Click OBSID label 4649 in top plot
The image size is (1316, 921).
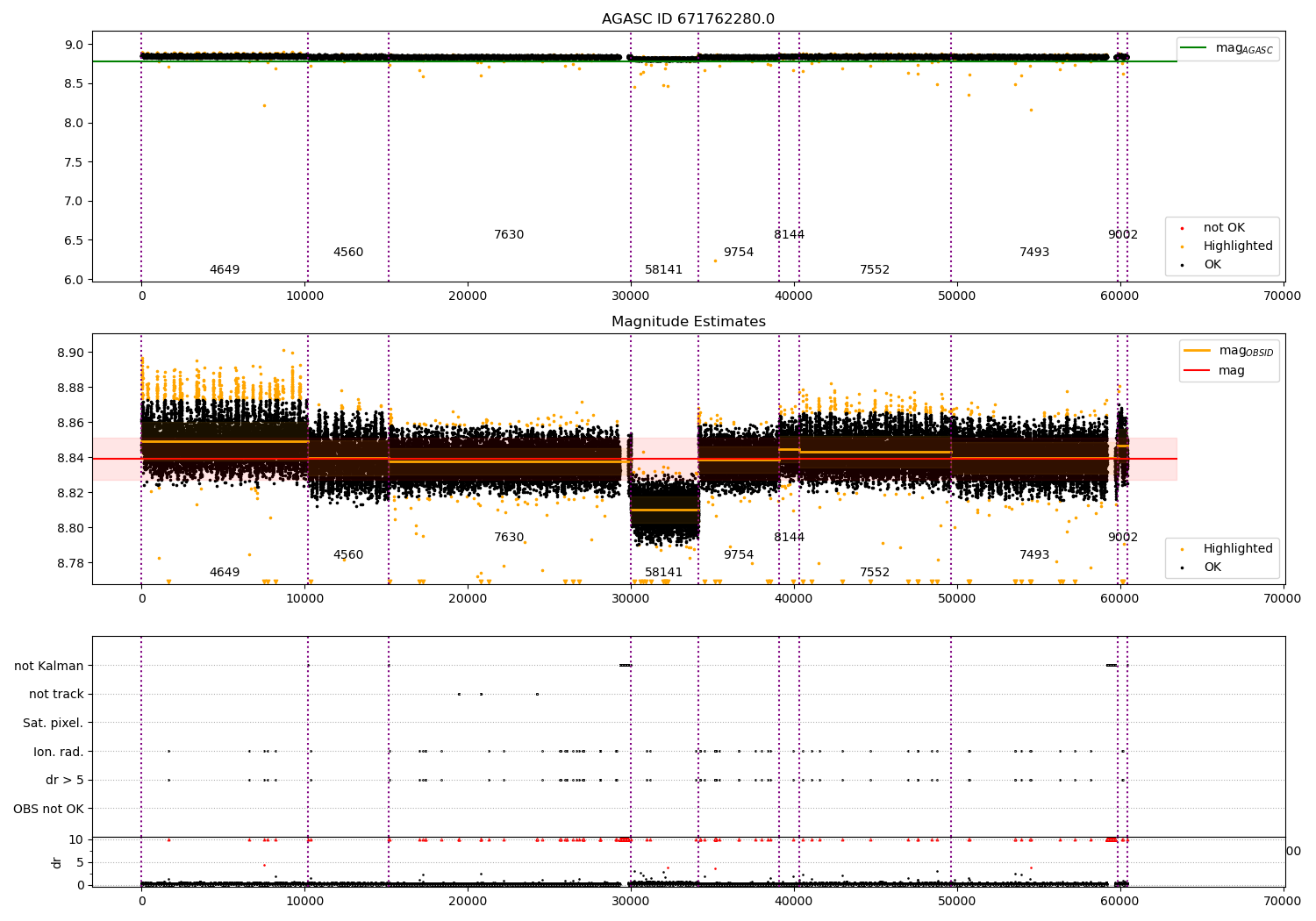pyautogui.click(x=225, y=270)
